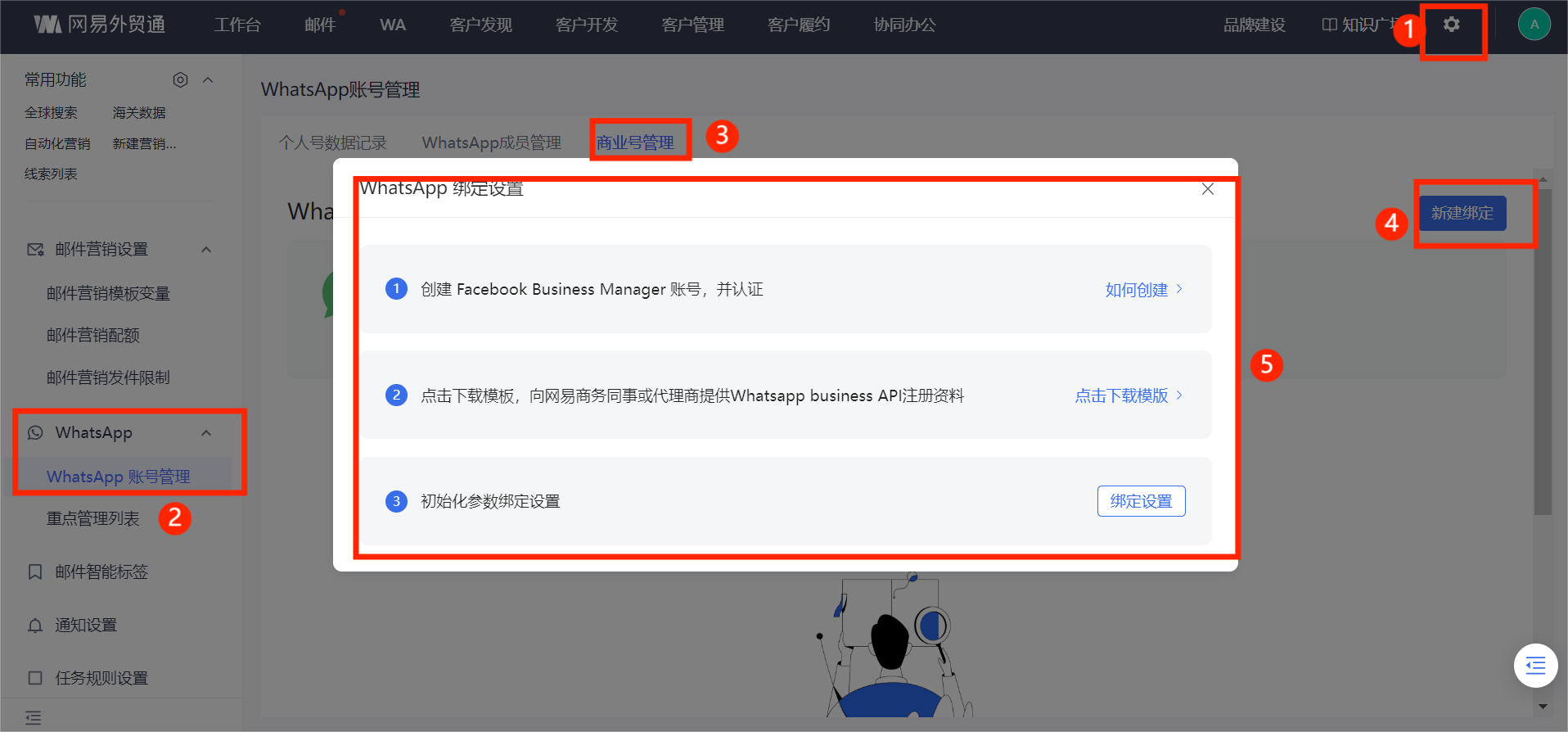Open the 客户管理 menu

pos(692,25)
